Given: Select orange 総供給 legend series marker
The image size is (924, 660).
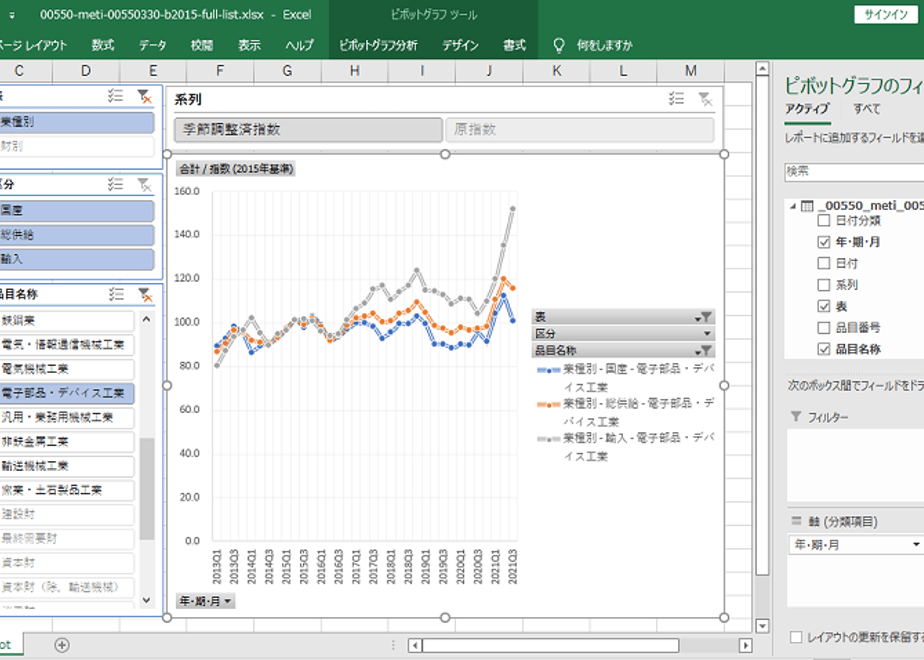Looking at the screenshot, I should tap(548, 404).
